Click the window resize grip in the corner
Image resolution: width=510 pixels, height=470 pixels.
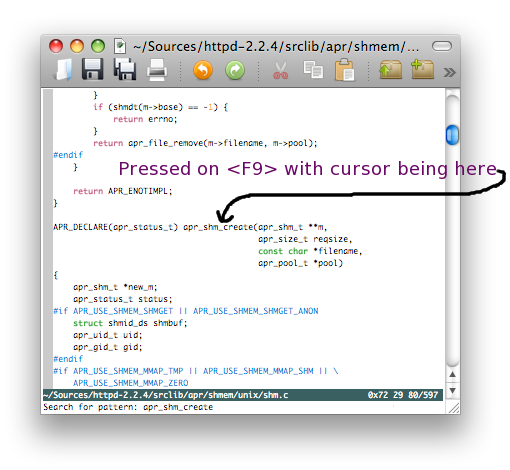[x=454, y=408]
